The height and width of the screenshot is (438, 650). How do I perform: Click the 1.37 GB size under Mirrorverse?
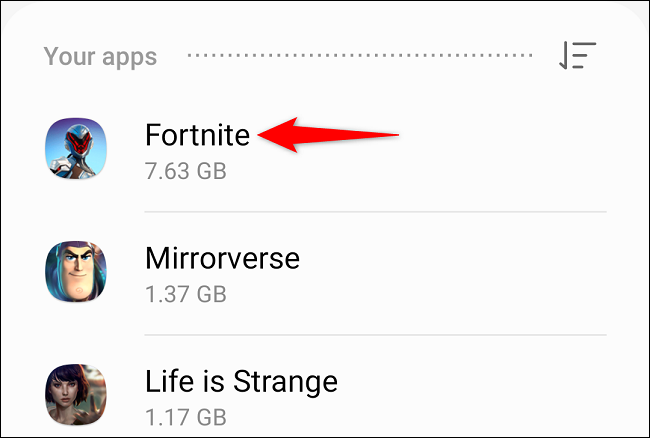(186, 294)
